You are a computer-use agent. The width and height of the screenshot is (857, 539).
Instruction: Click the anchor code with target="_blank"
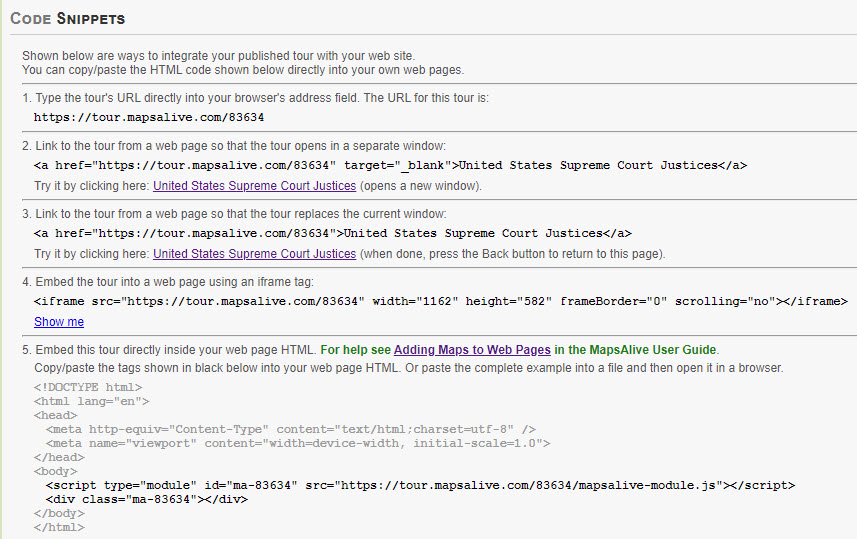[x=390, y=166]
